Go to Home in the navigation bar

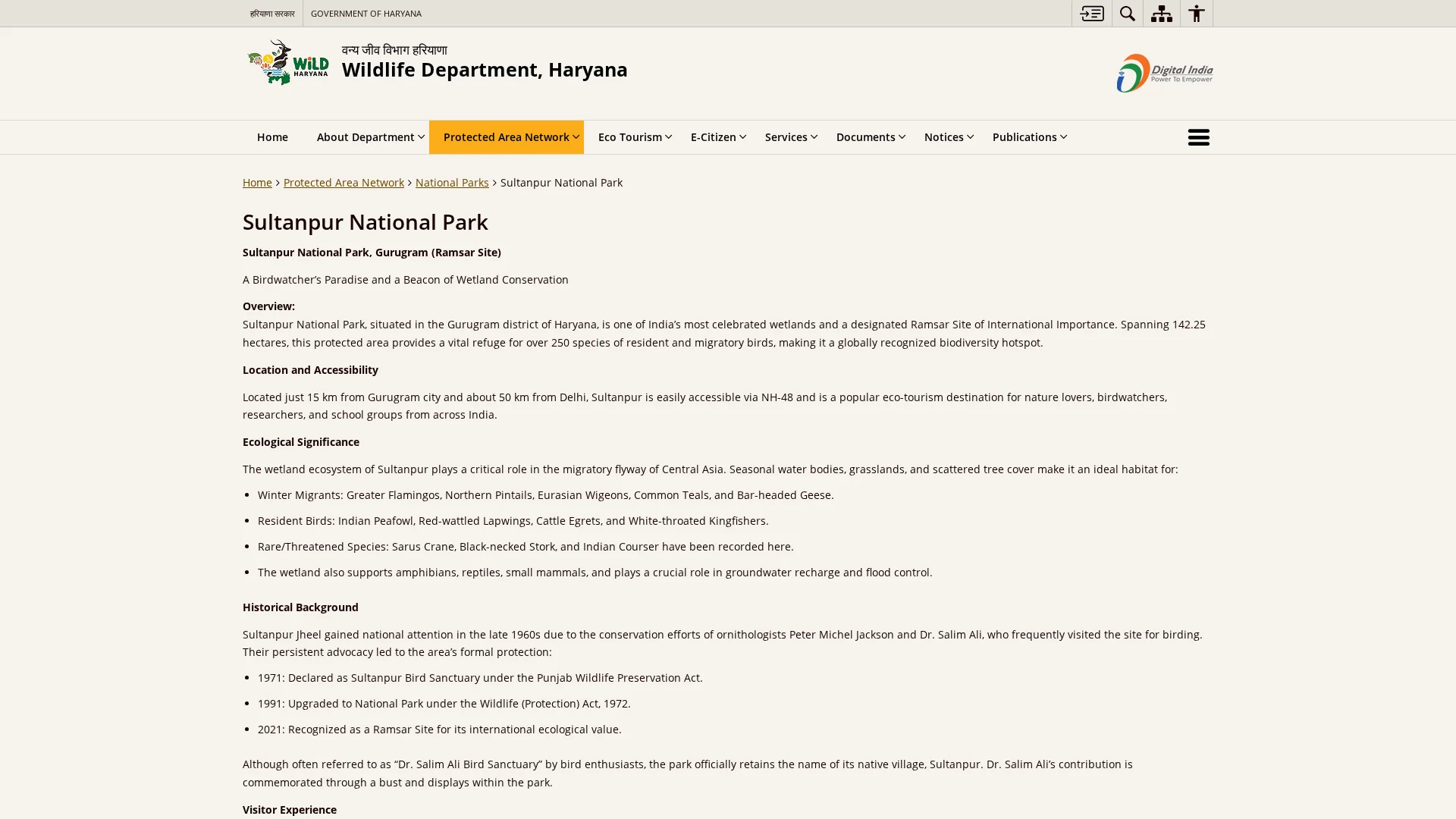click(x=272, y=137)
